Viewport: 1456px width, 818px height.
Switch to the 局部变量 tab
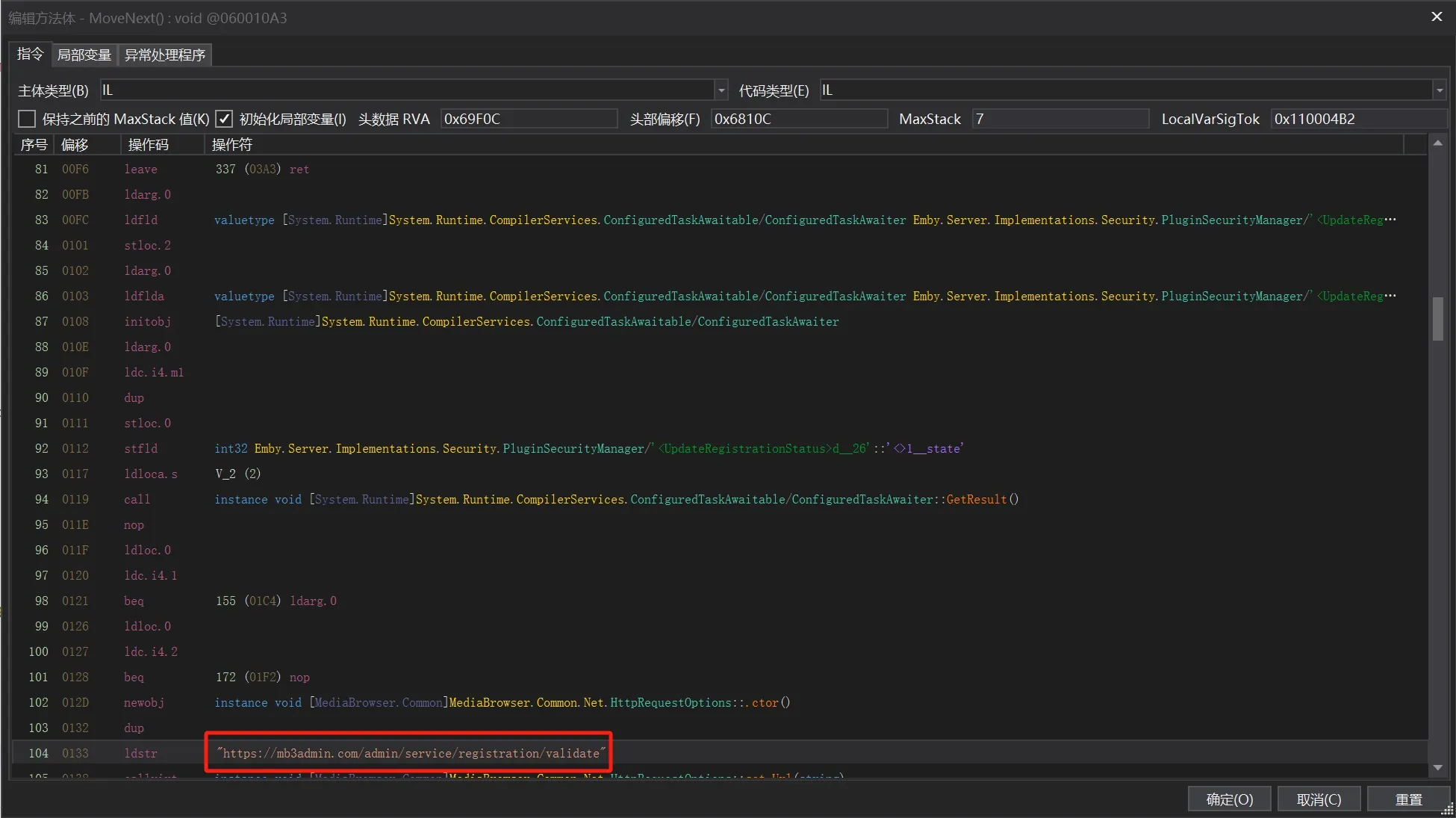pos(84,55)
